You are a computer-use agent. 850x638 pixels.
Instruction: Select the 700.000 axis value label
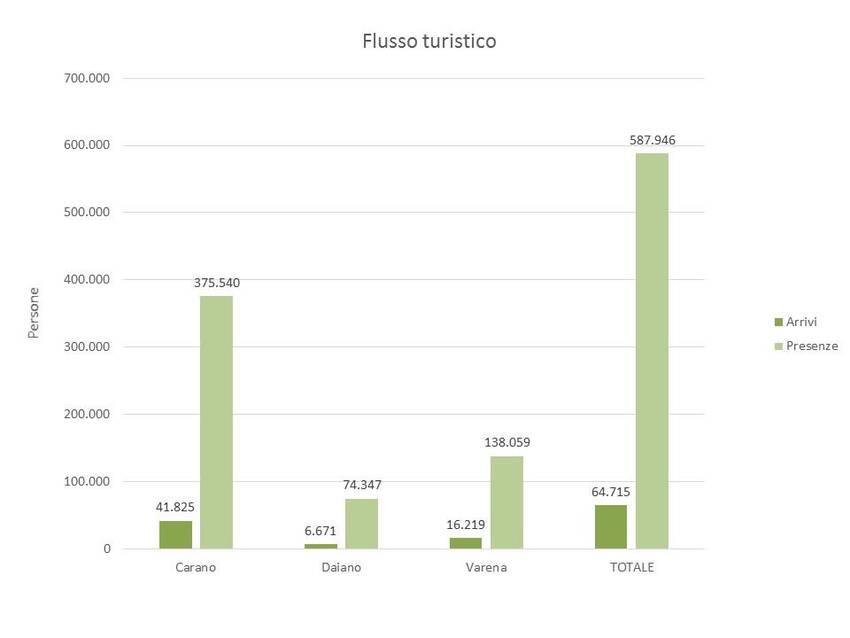[86, 78]
